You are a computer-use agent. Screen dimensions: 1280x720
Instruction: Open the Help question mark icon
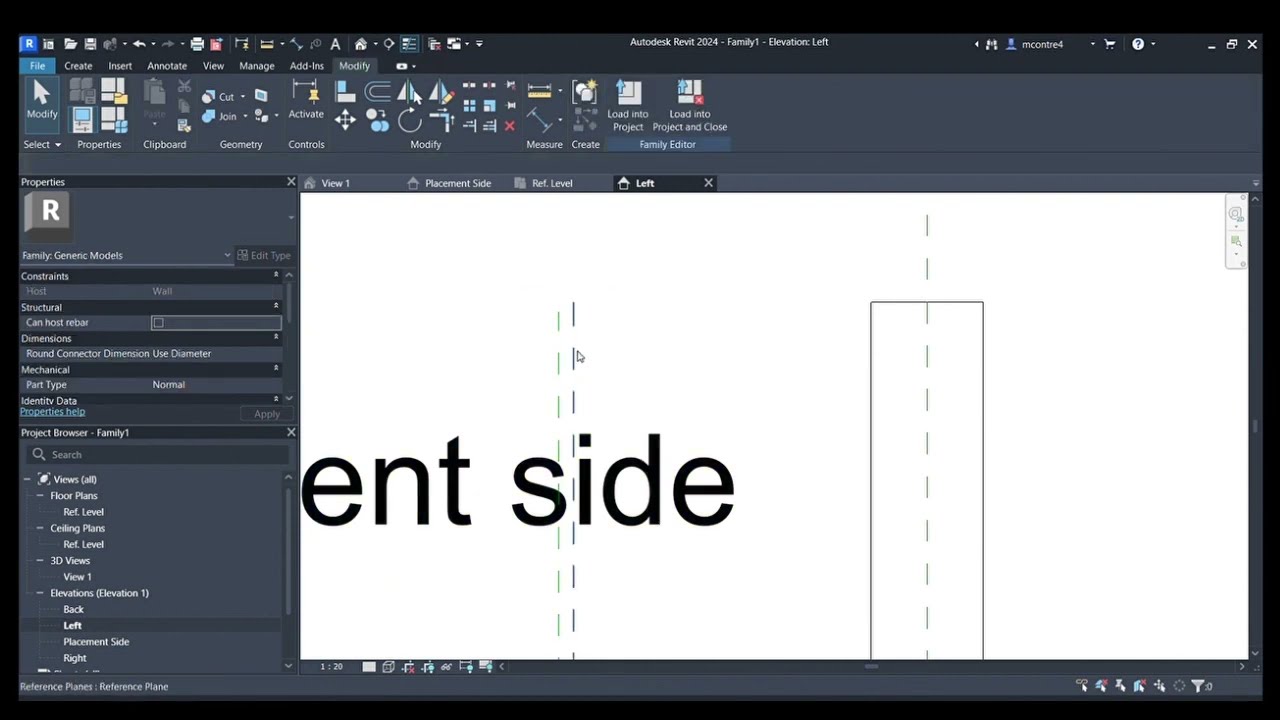[x=1138, y=44]
